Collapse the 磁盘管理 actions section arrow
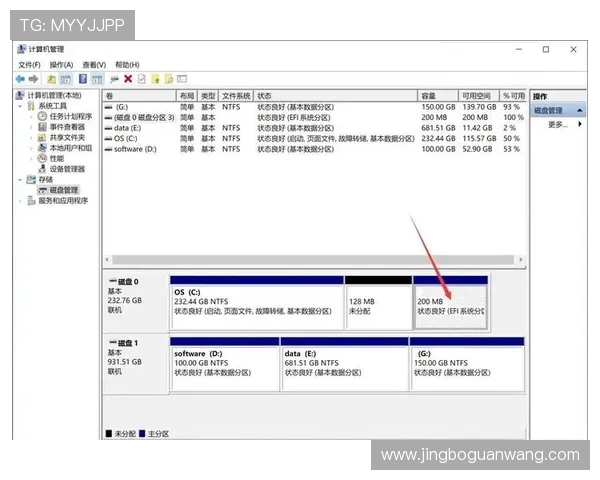600x480 pixels. tap(580, 111)
